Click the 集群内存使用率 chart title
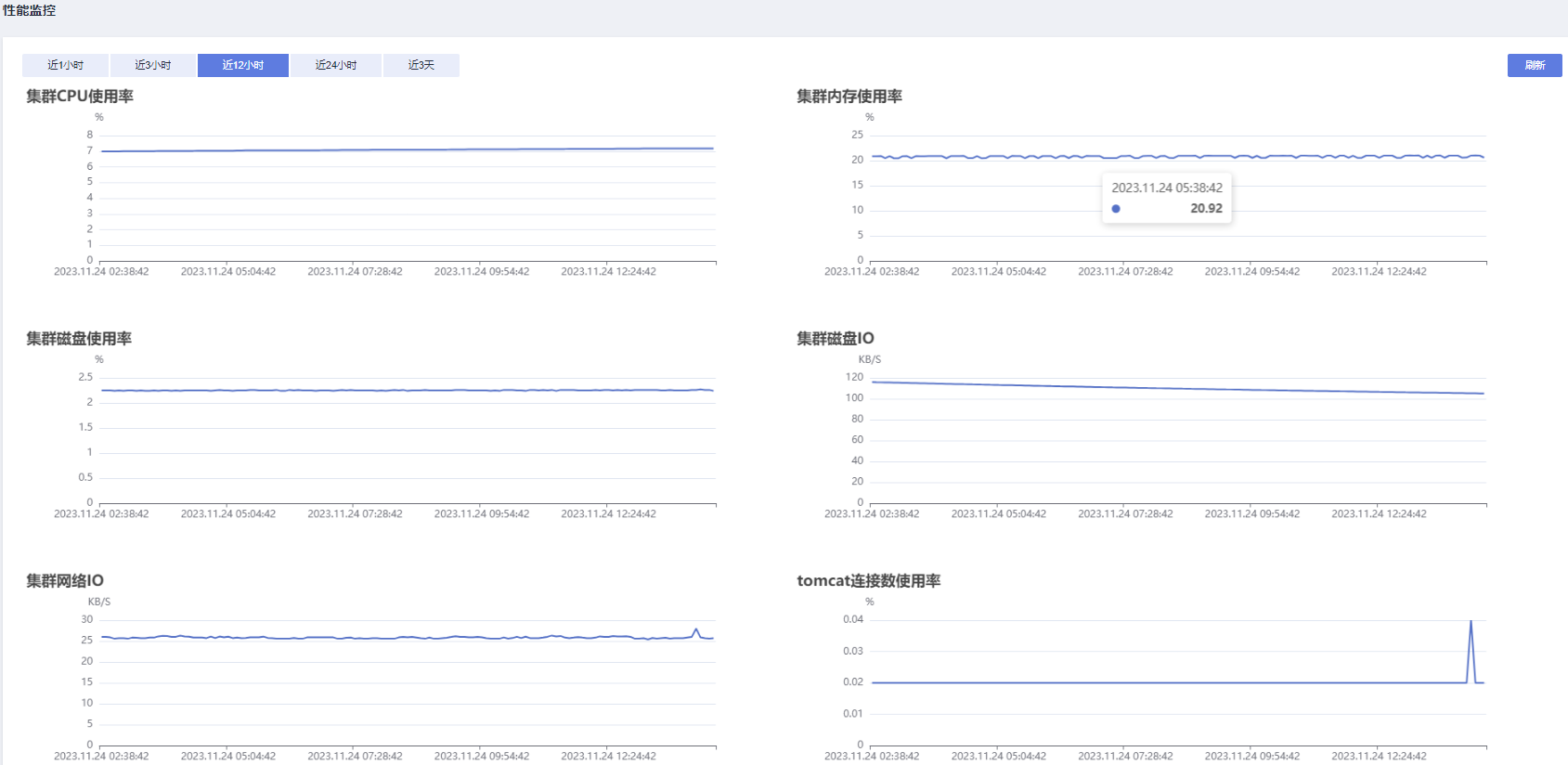The image size is (1568, 765). [x=849, y=97]
